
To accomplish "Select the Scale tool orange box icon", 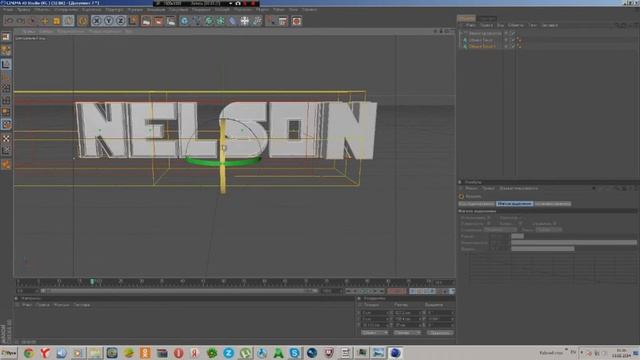I will pos(56,20).
